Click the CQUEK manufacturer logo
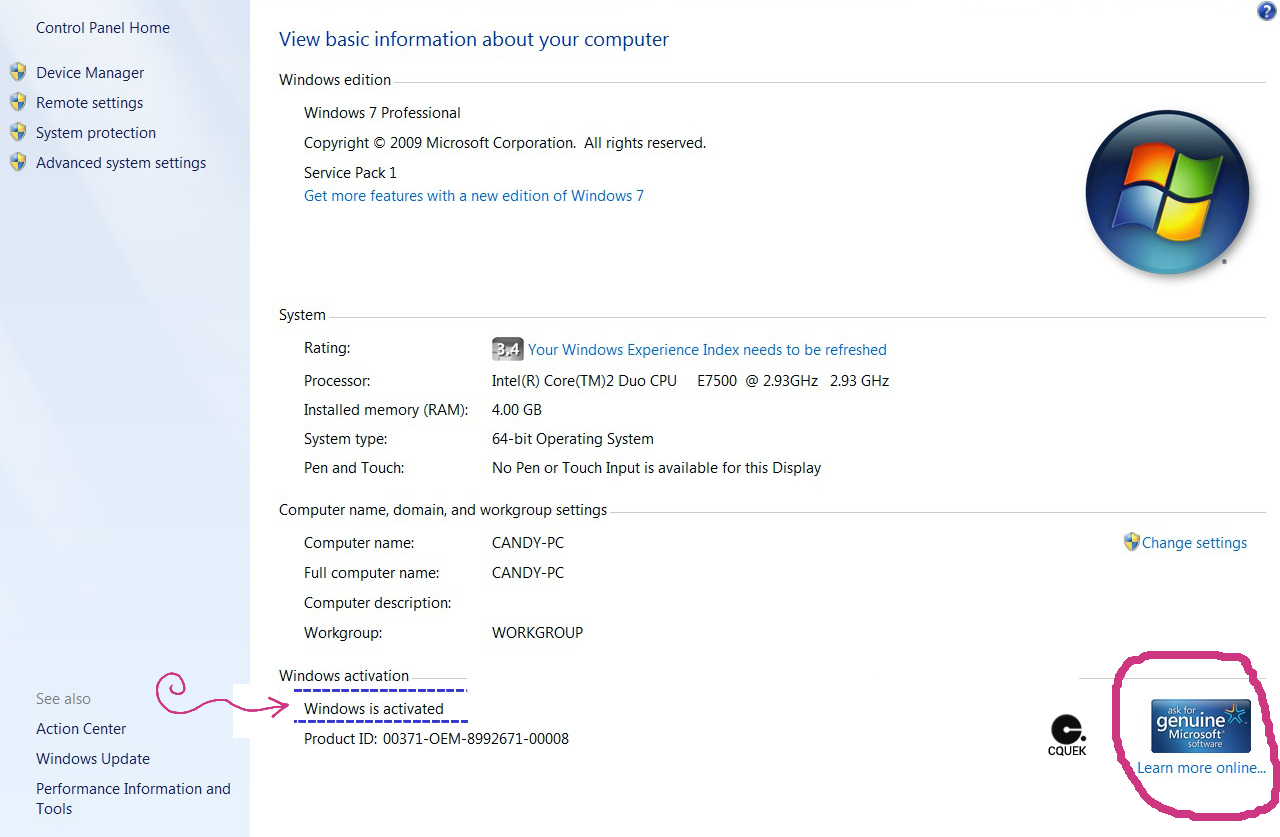 (x=1068, y=736)
